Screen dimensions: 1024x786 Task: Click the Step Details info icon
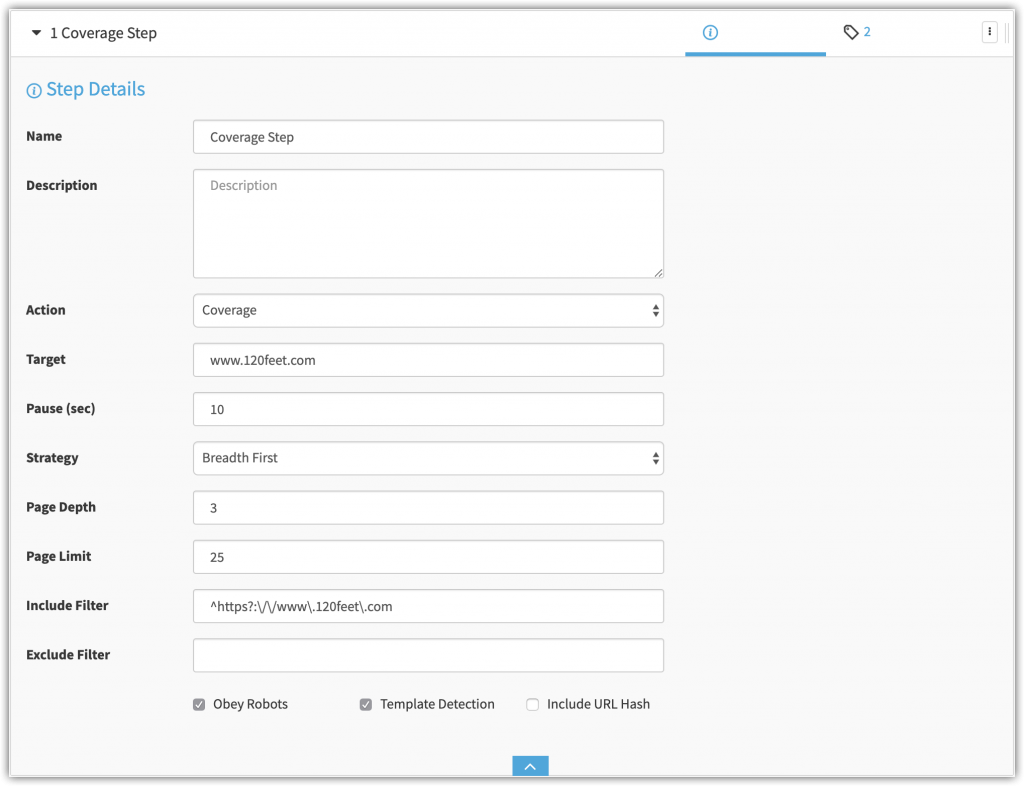(x=33, y=90)
